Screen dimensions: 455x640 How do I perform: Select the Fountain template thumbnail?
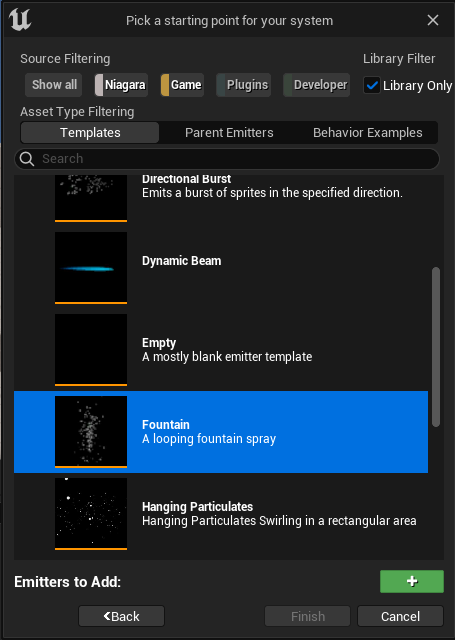pyautogui.click(x=91, y=431)
